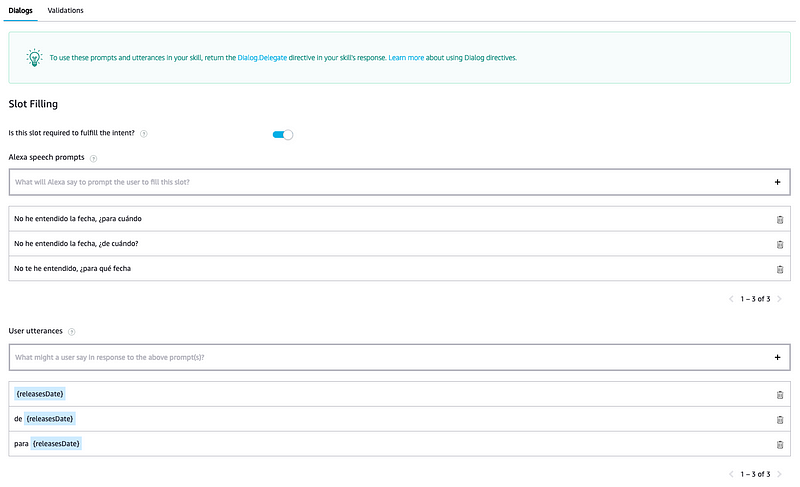
Task: Show help for Alexa speech prompts
Action: 94,158
